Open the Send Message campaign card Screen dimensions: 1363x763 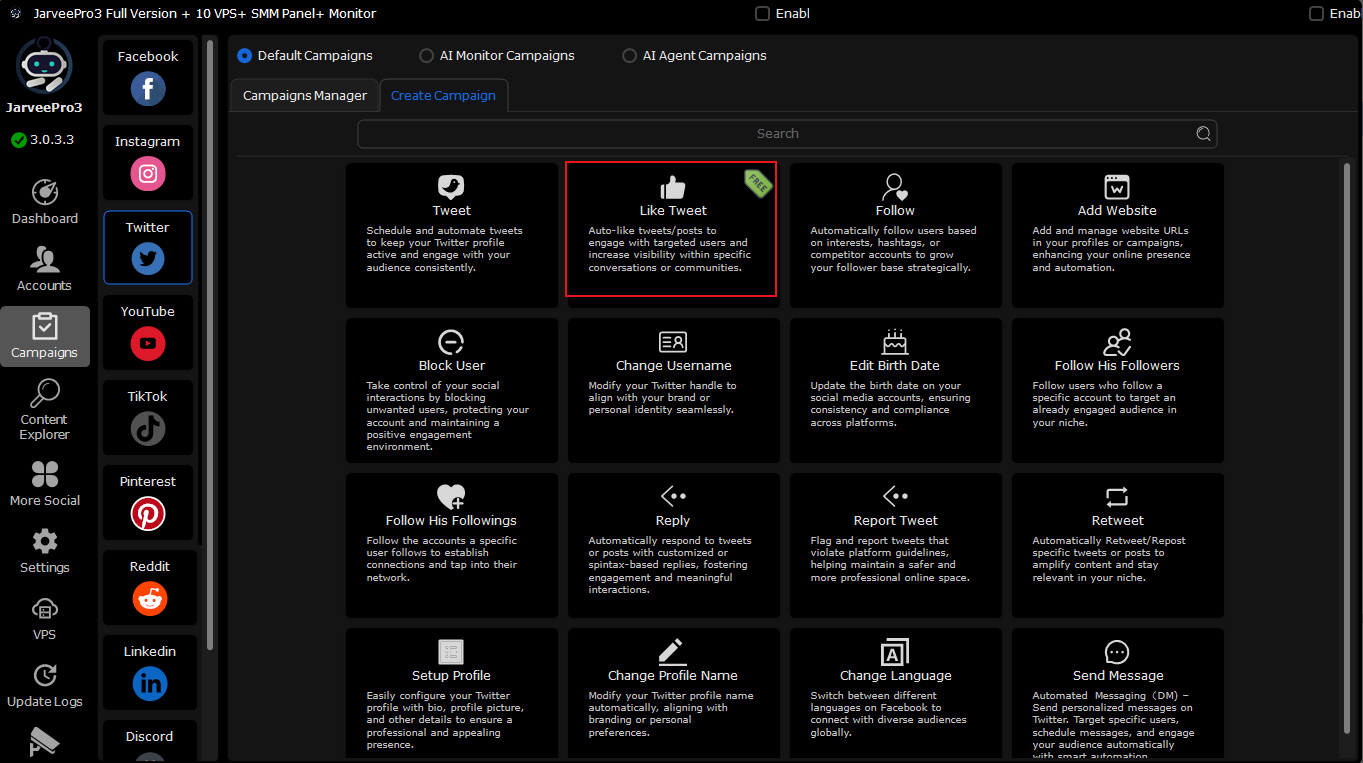pyautogui.click(x=1117, y=692)
